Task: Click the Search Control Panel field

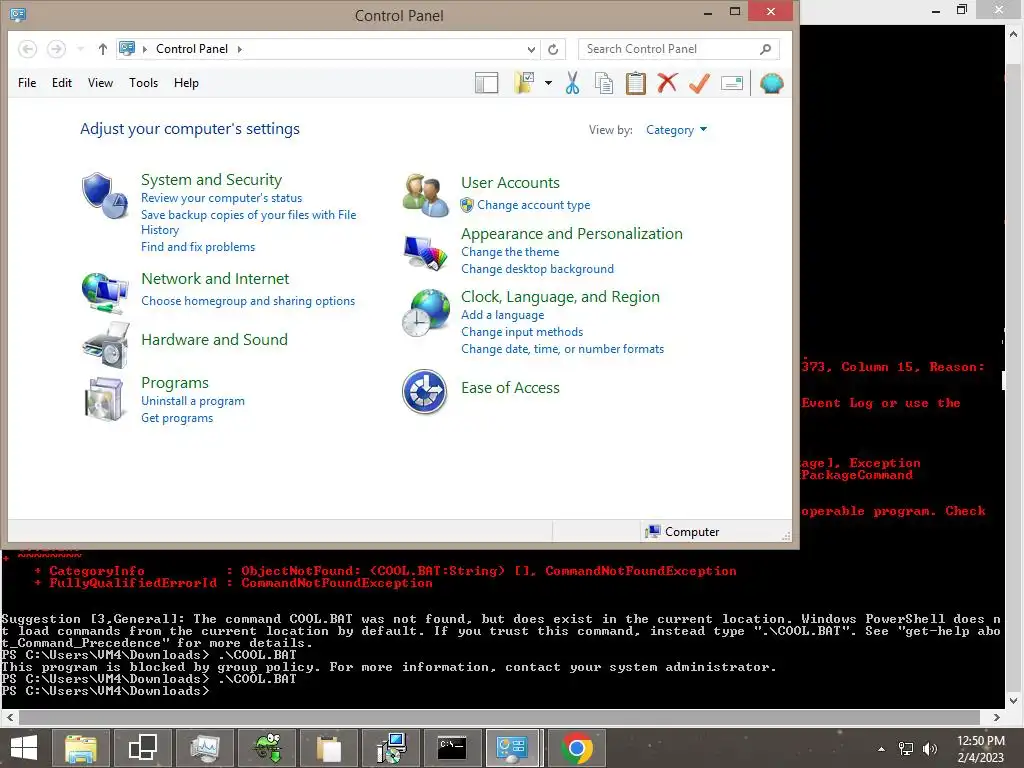Action: tap(679, 49)
